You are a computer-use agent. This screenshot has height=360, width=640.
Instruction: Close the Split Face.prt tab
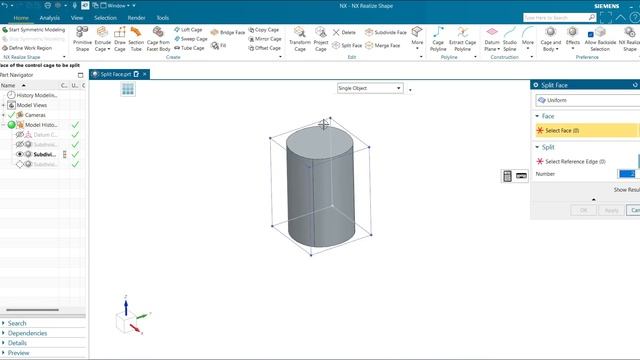click(x=144, y=74)
